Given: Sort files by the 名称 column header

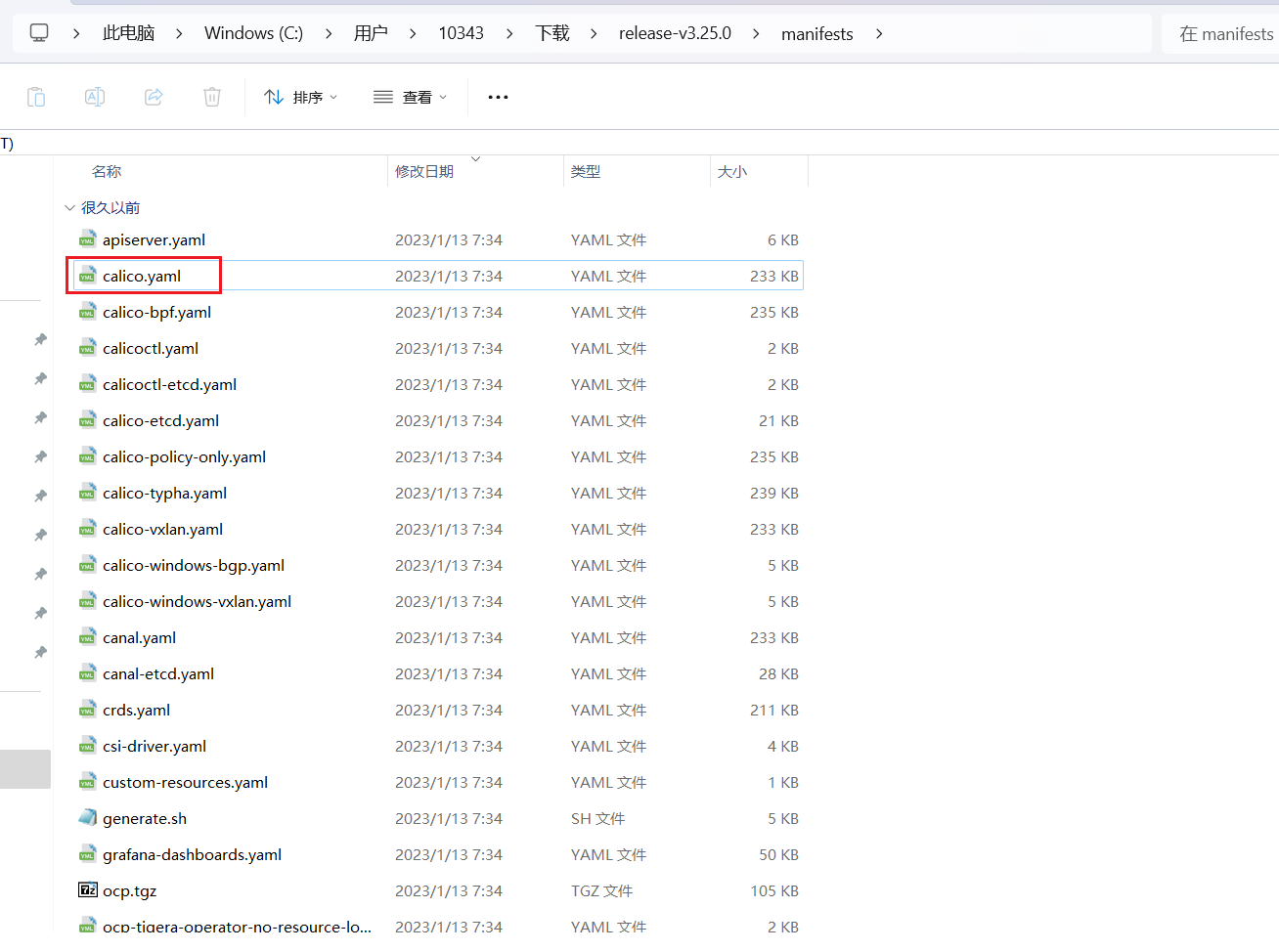Looking at the screenshot, I should 107,172.
